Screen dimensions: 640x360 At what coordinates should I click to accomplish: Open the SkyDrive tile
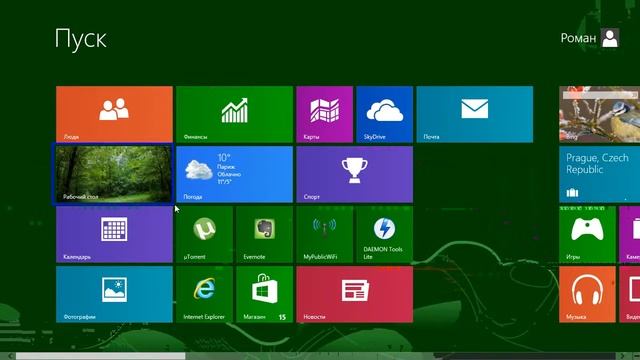384,114
